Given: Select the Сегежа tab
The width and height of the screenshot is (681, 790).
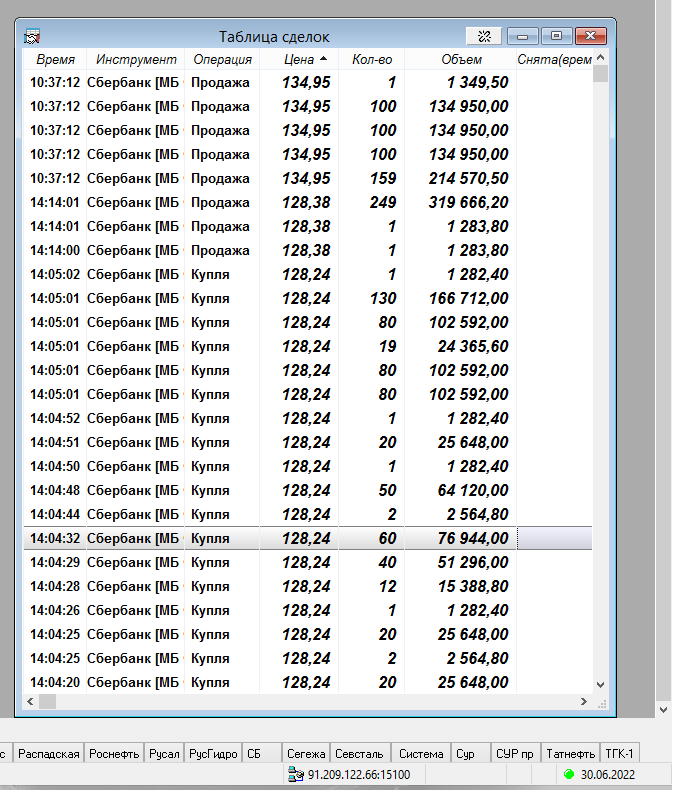Looking at the screenshot, I should tap(306, 754).
